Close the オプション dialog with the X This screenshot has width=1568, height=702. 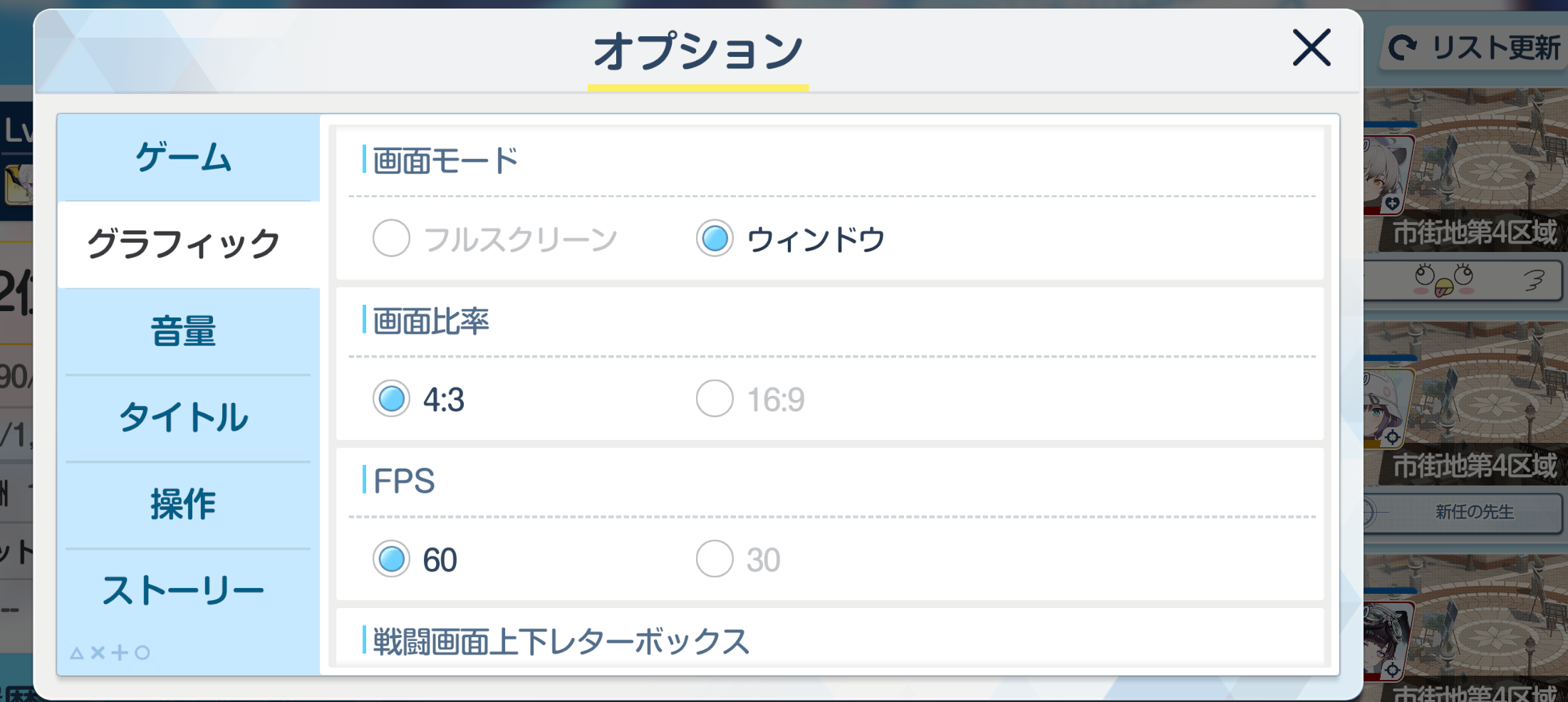pos(1311,48)
